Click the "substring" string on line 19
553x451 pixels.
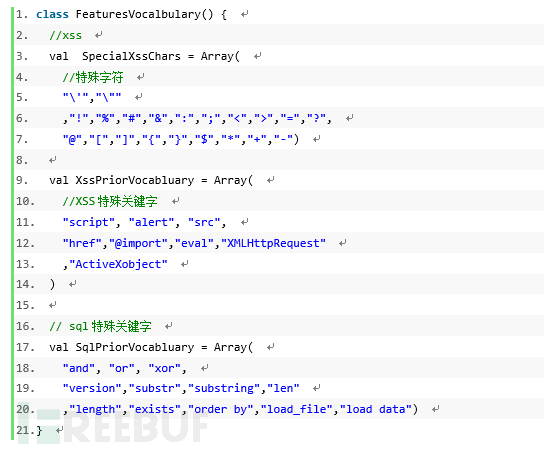(224, 388)
